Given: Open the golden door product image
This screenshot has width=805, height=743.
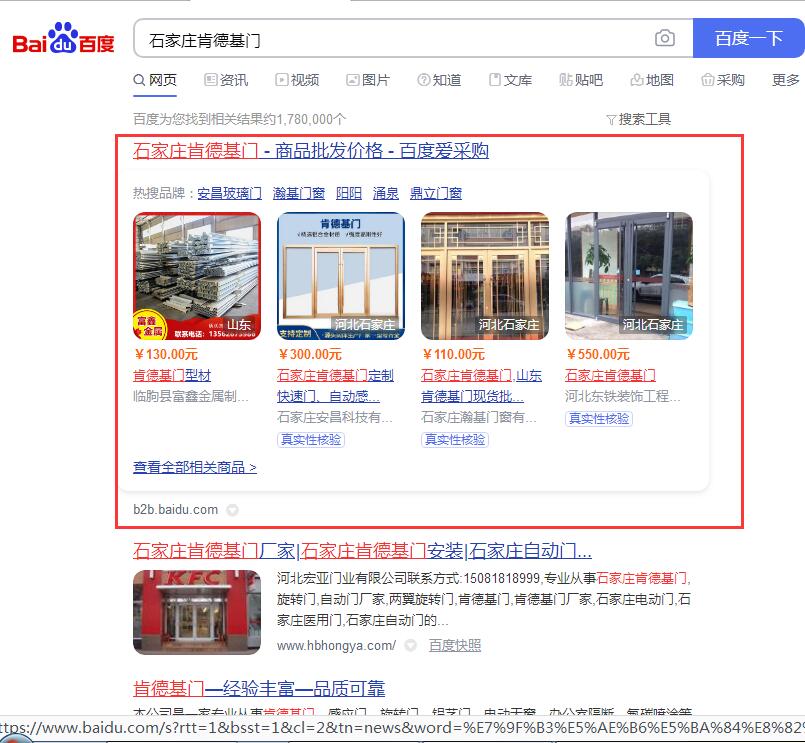Looking at the screenshot, I should coord(485,276).
